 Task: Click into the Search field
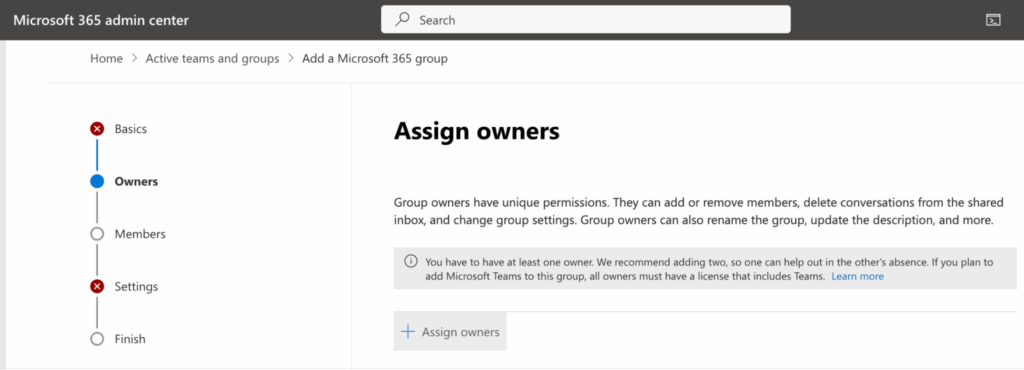coord(586,20)
